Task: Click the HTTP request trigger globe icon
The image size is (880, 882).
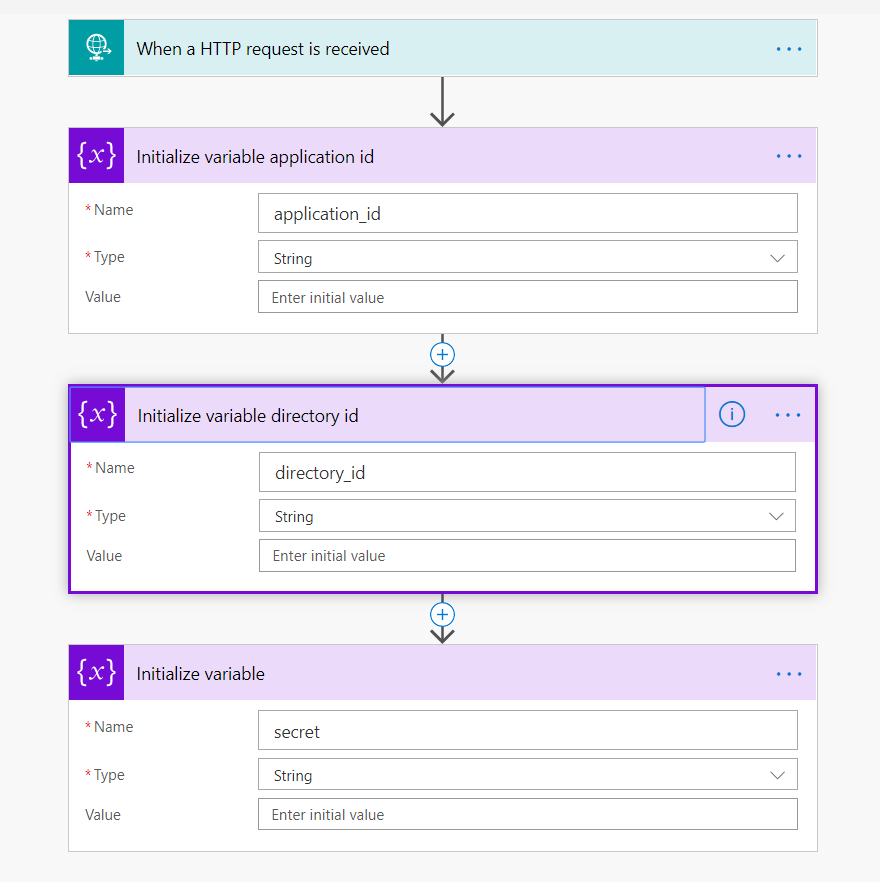Action: click(x=96, y=48)
